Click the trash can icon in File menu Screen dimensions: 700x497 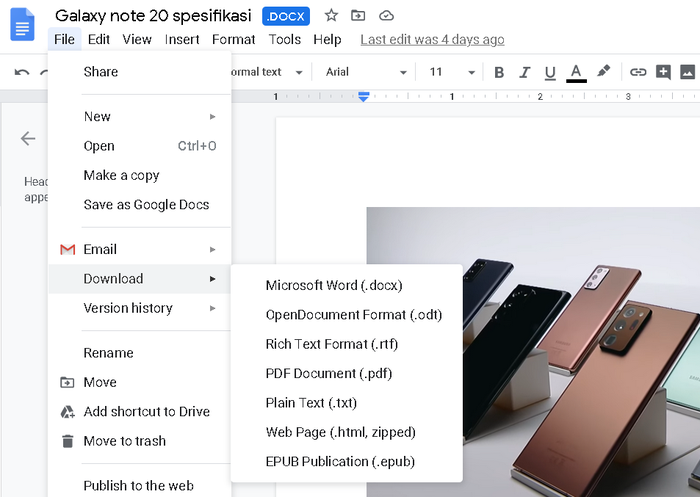[x=67, y=441]
